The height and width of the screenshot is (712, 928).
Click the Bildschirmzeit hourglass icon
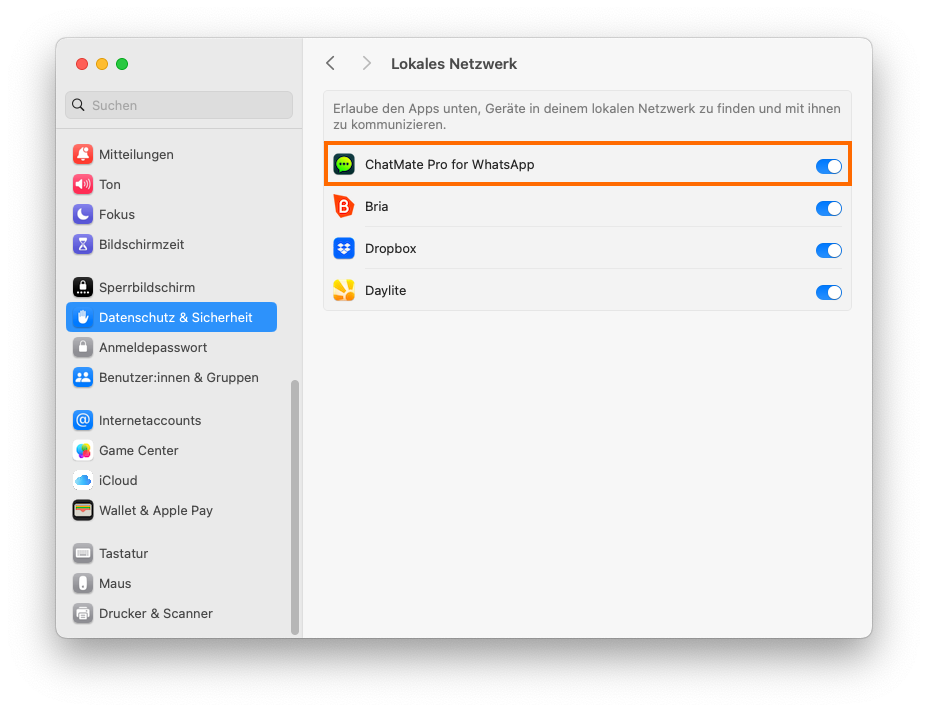click(83, 244)
